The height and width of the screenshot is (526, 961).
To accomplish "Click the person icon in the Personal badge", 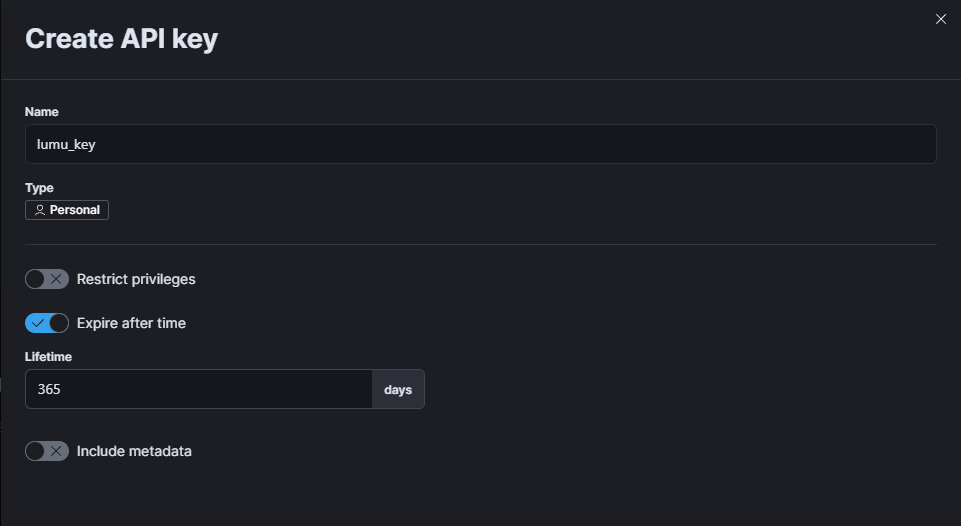I will click(x=39, y=210).
